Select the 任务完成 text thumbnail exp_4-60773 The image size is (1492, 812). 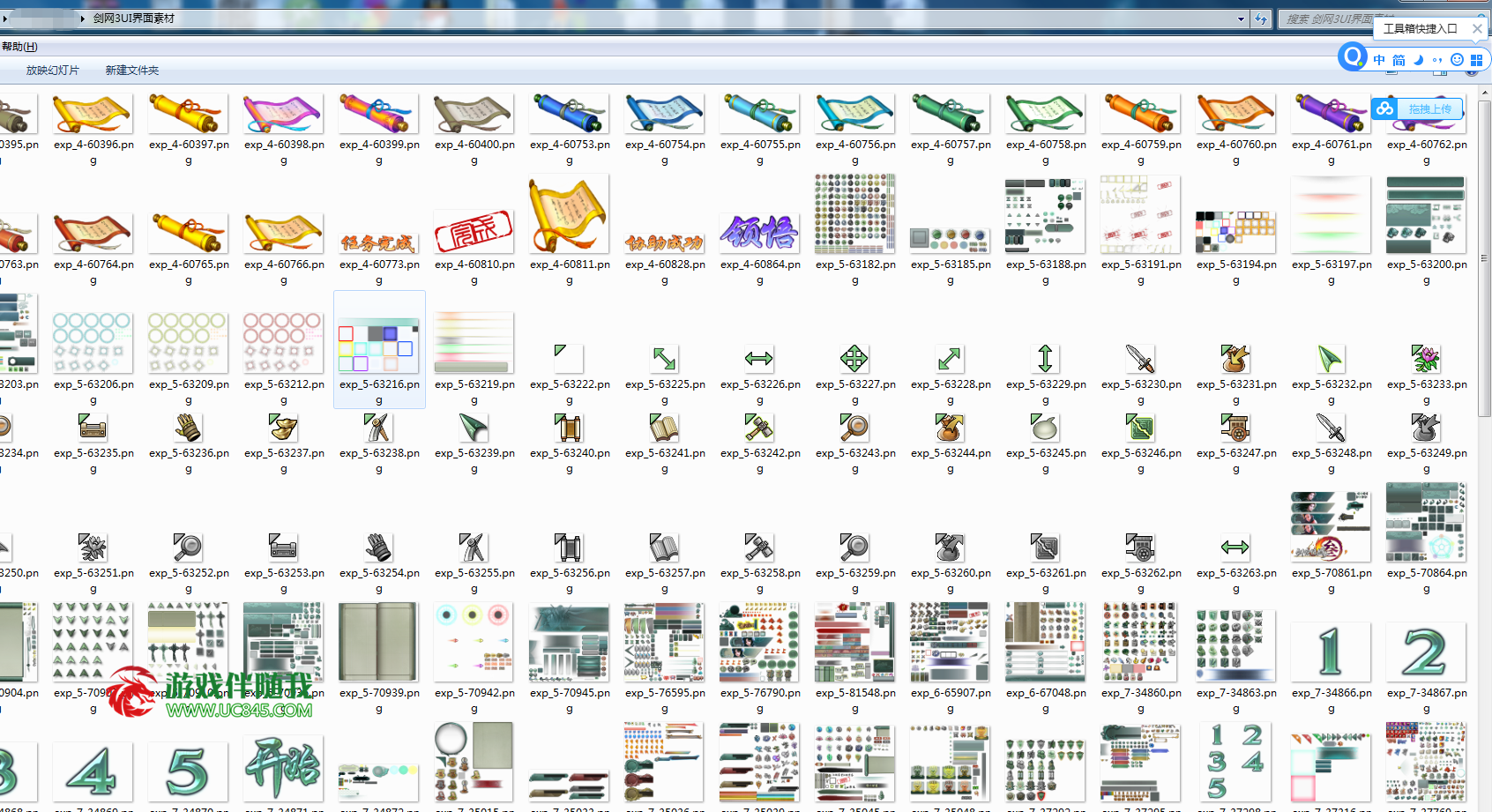coord(378,242)
